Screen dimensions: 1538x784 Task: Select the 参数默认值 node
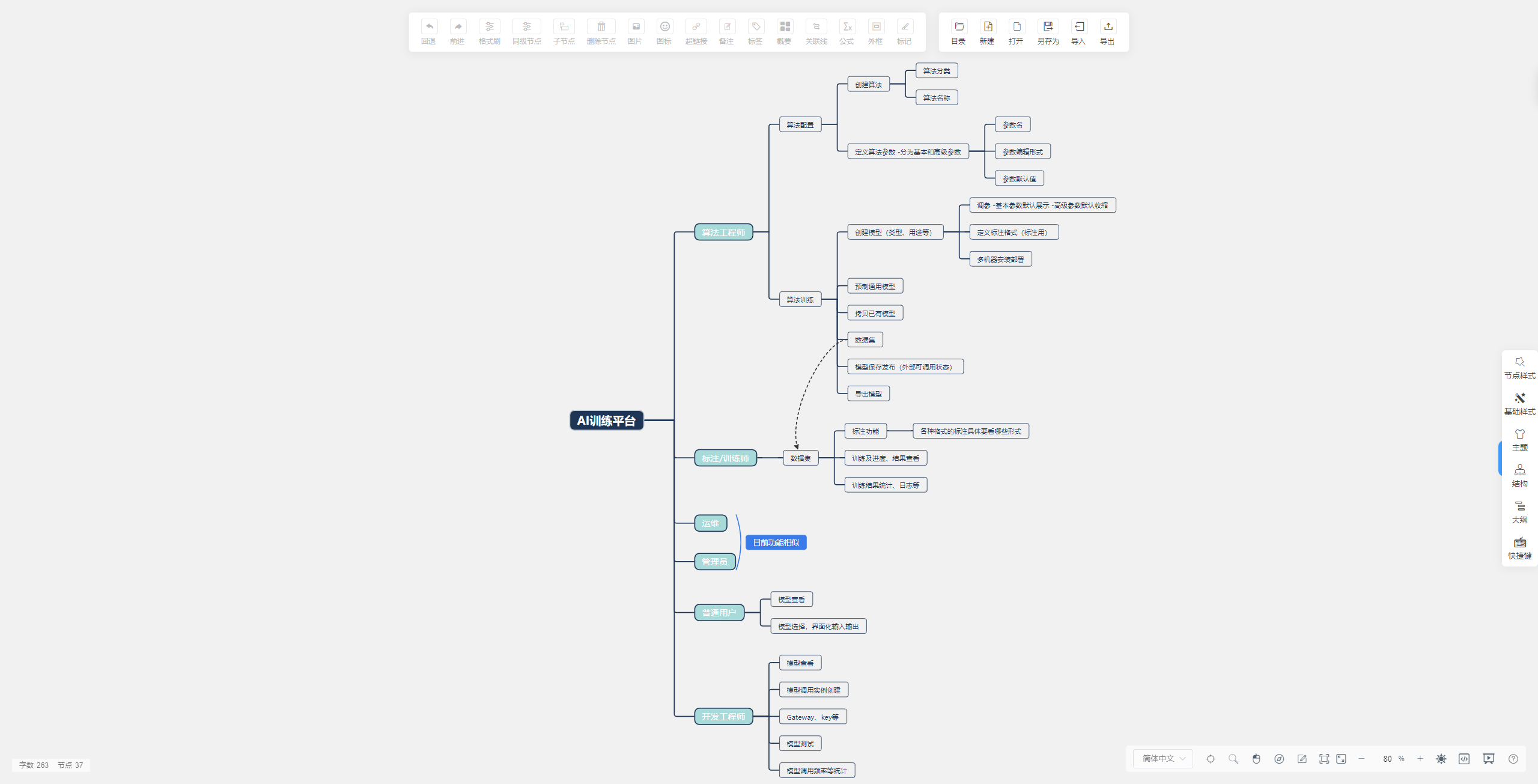pyautogui.click(x=1020, y=178)
